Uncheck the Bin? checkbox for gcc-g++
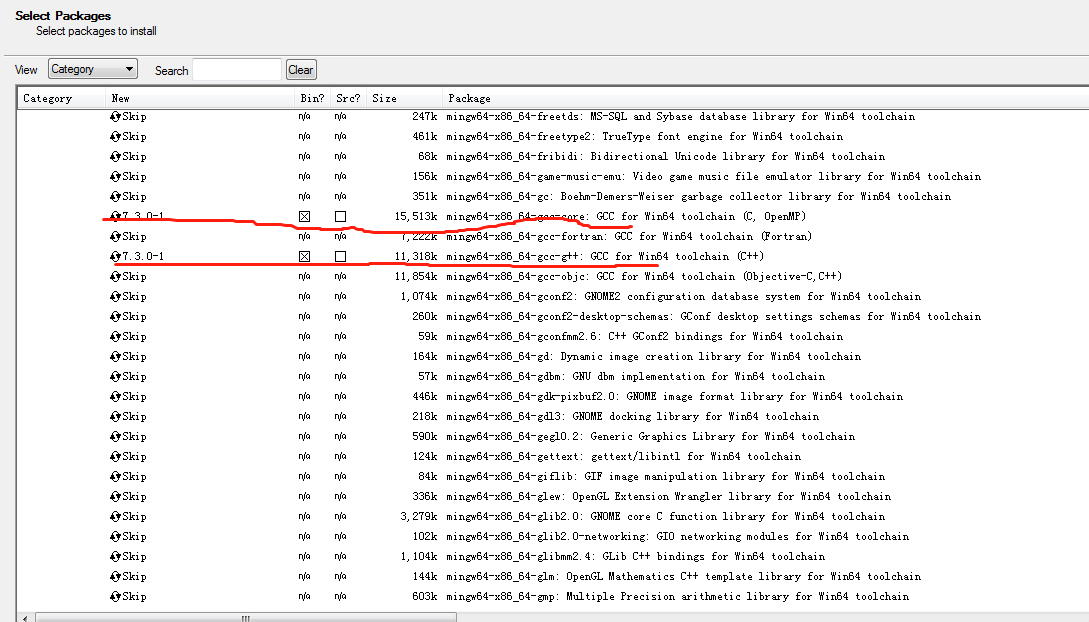This screenshot has height=622, width=1089. (x=306, y=256)
